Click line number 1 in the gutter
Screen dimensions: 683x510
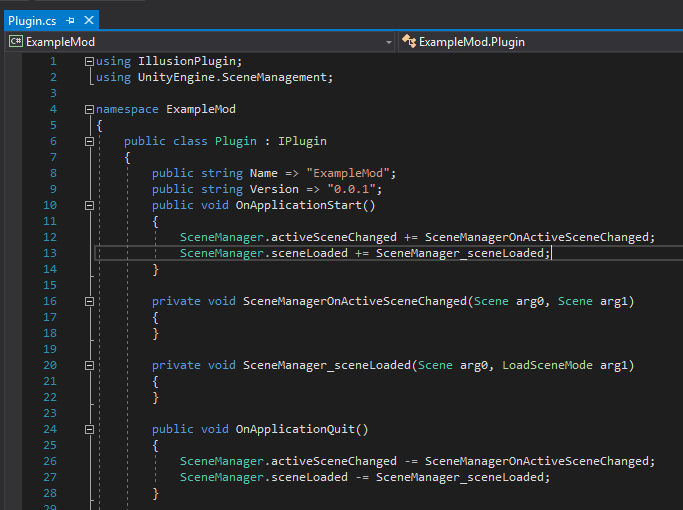(x=53, y=61)
